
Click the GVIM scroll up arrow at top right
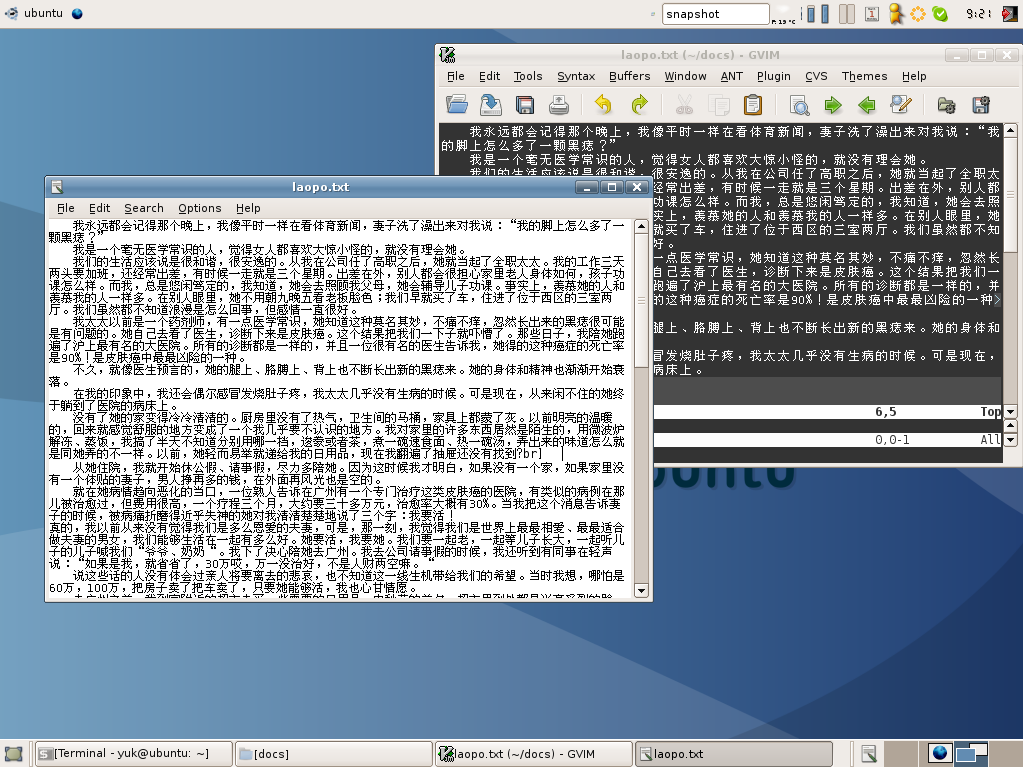(x=1010, y=130)
